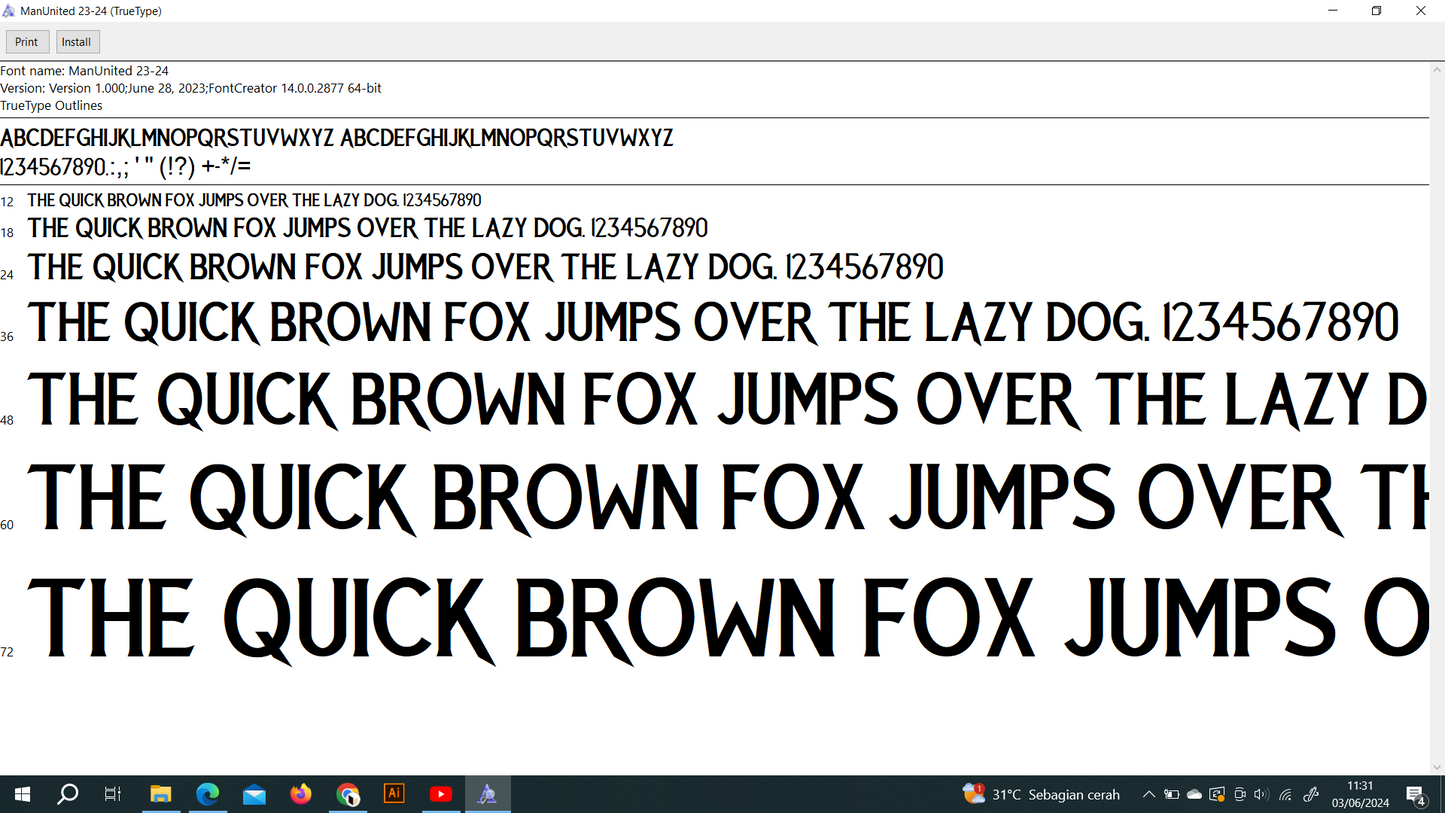
Task: Open the weather widget showing 31°C
Action: (x=1041, y=795)
